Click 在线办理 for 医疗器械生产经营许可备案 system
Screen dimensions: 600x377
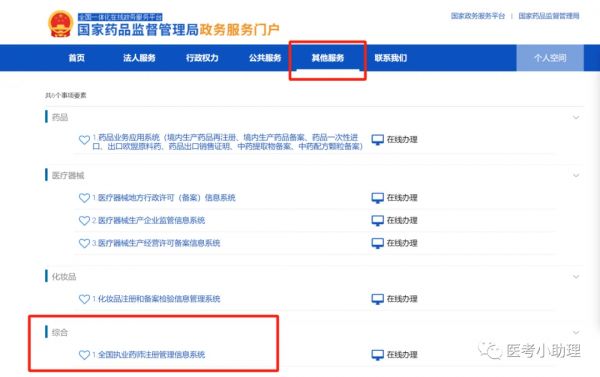(x=402, y=243)
